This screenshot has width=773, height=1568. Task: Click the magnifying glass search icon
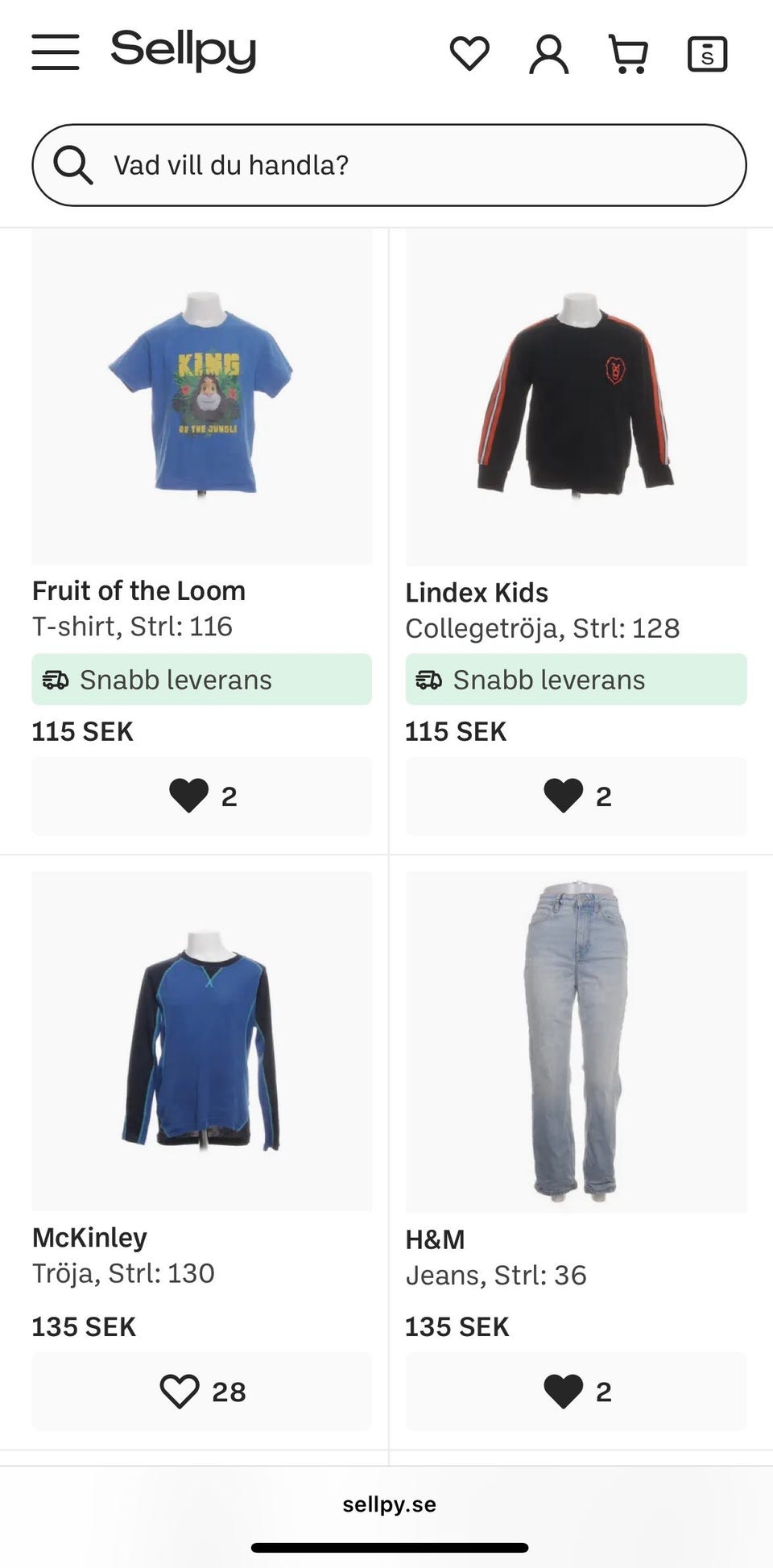tap(72, 165)
